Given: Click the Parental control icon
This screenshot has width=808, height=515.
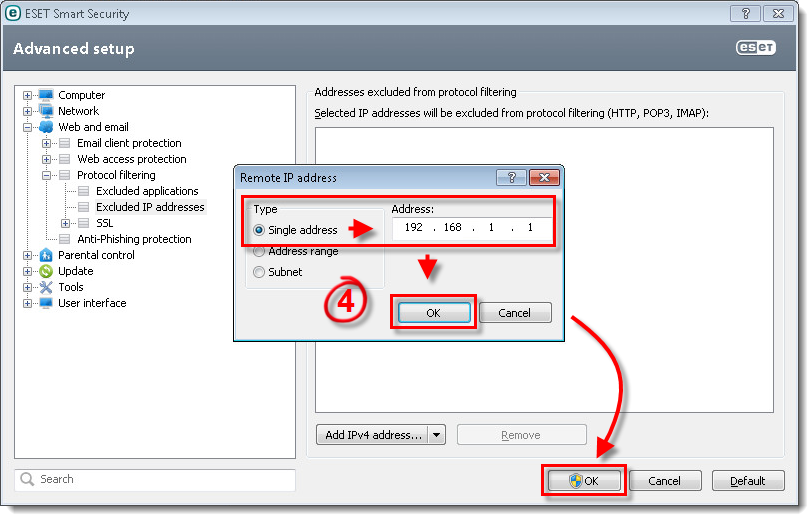Looking at the screenshot, I should (x=45, y=255).
